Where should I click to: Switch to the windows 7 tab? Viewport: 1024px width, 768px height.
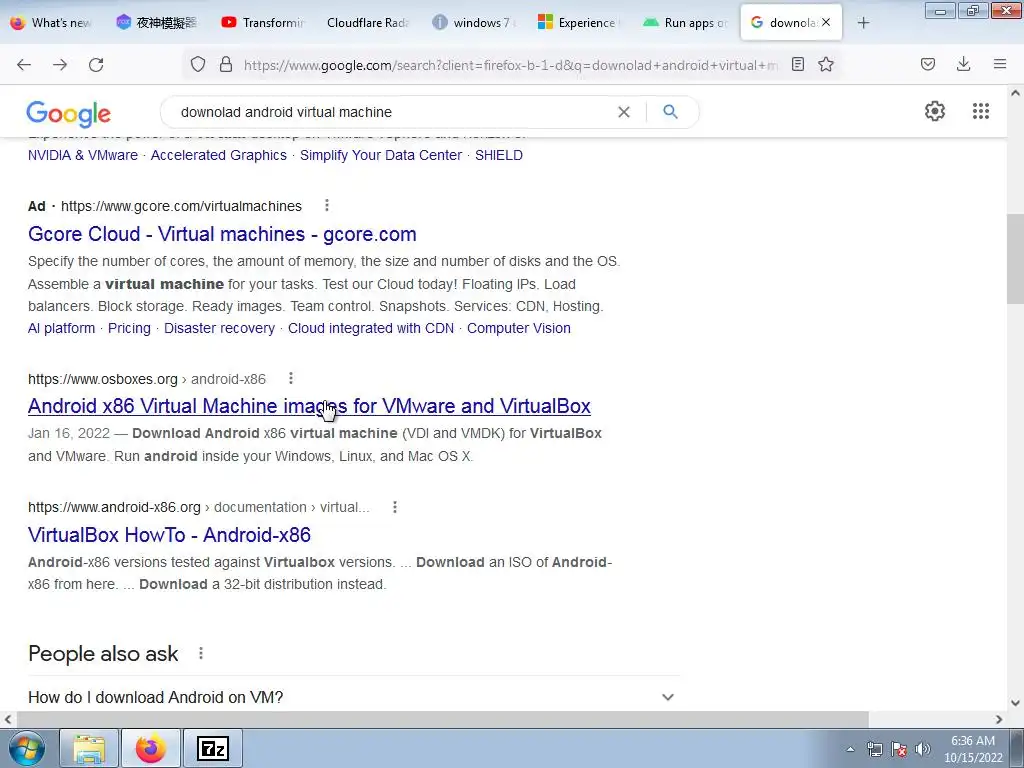point(475,23)
